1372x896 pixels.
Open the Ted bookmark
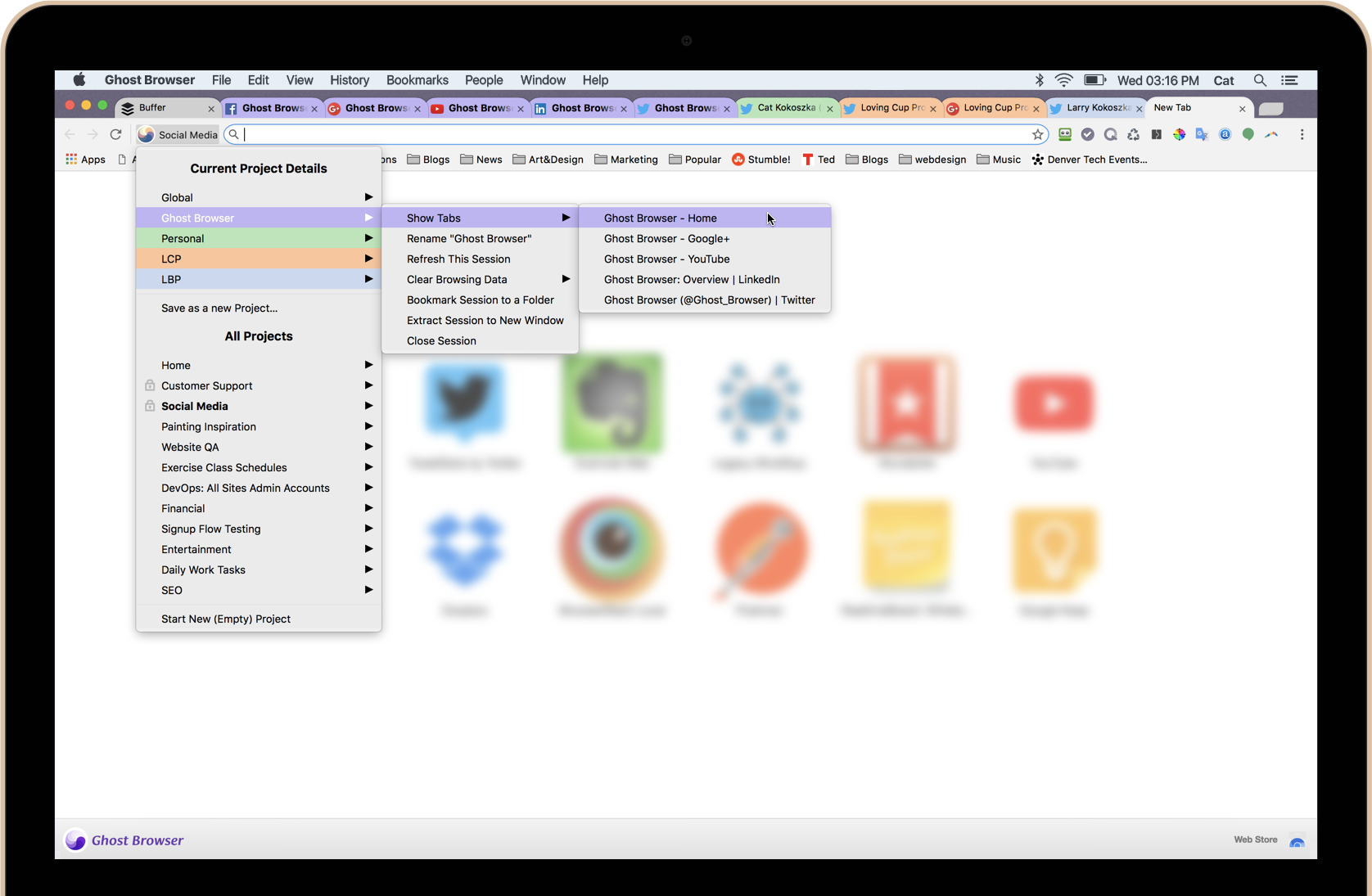point(819,160)
